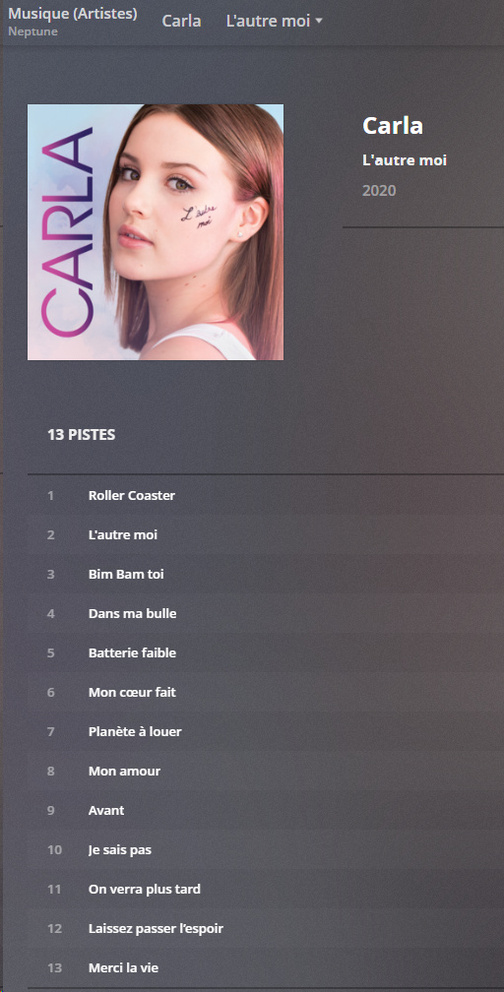Choose track Laissez passer l'espoir
The height and width of the screenshot is (992, 504).
[266, 929]
